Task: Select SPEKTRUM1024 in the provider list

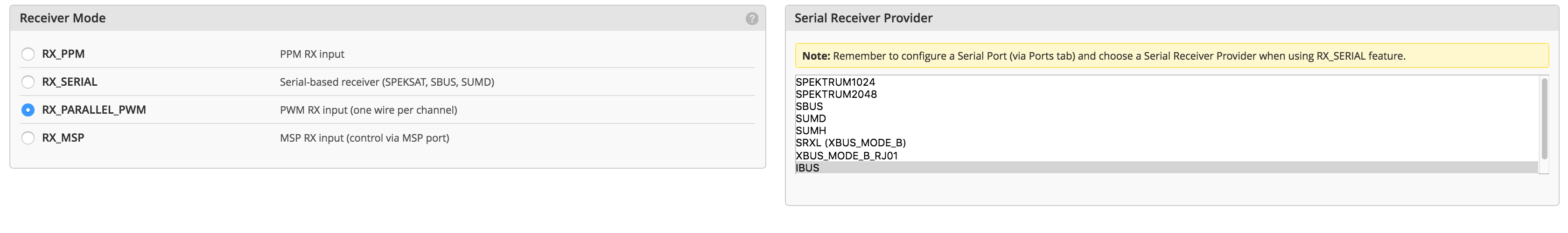Action: (x=835, y=82)
